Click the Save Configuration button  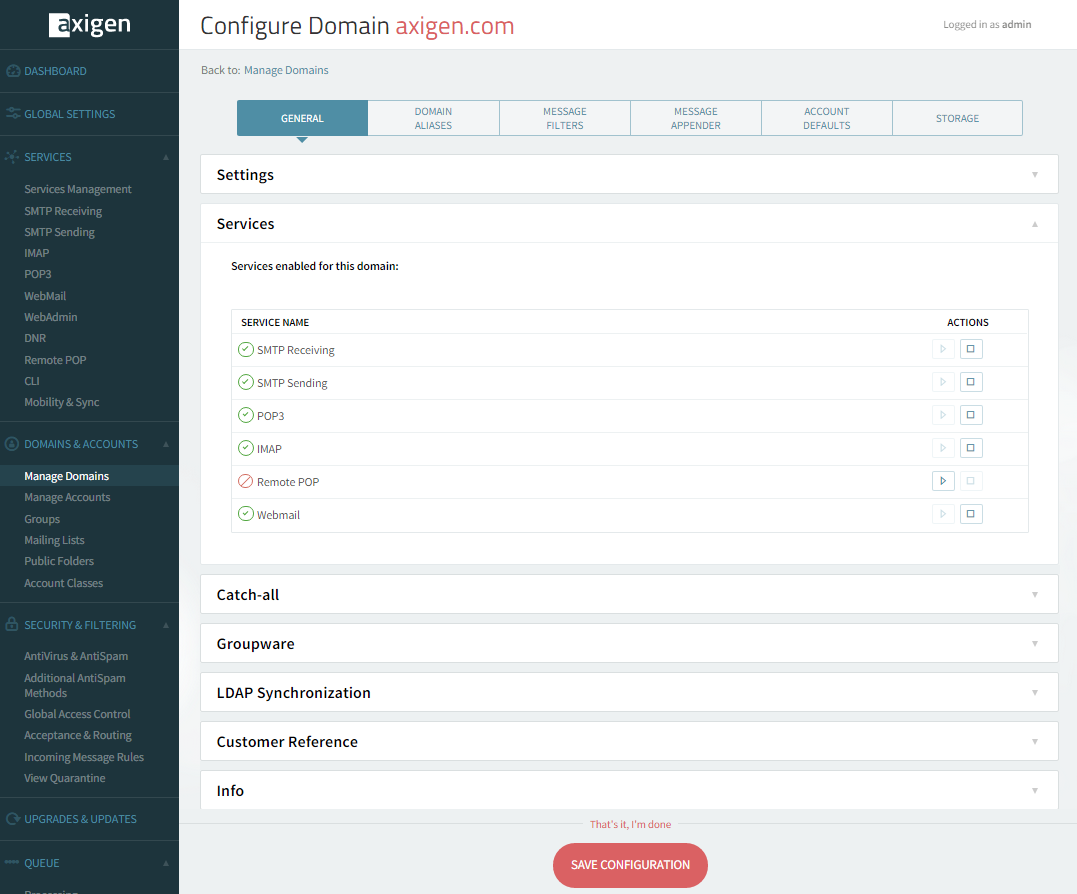pos(630,865)
